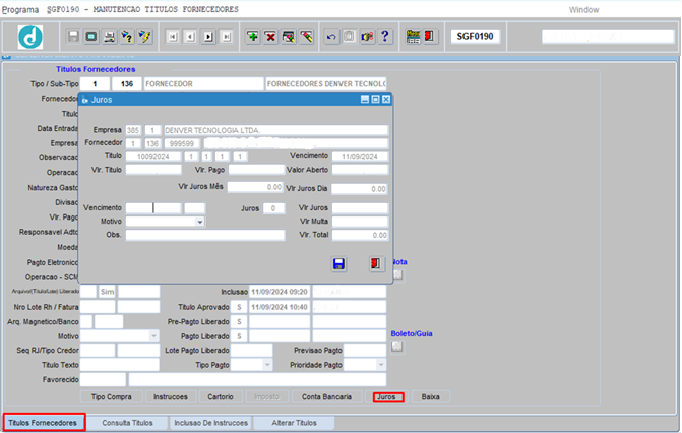Image resolution: width=682 pixels, height=433 pixels.
Task: Click the Baixa button
Action: (431, 396)
